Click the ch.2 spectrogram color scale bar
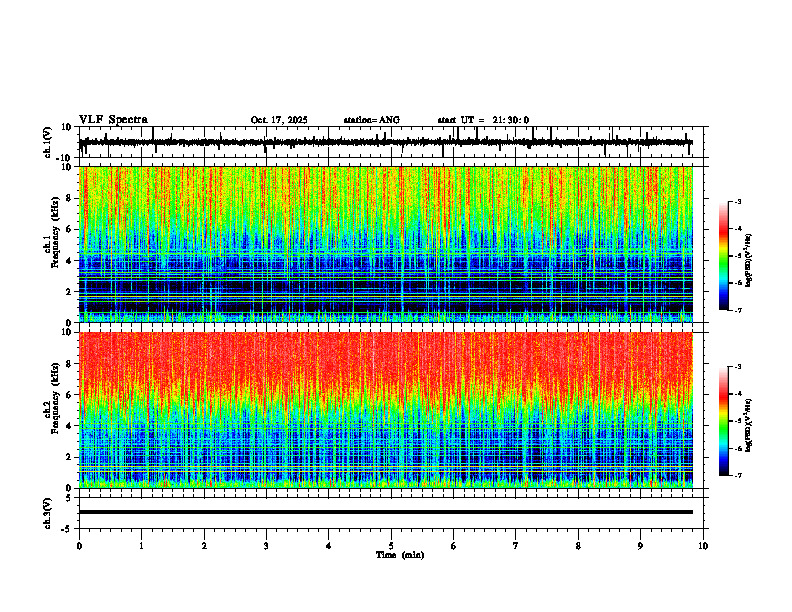This screenshot has width=792, height=612. pos(723,421)
